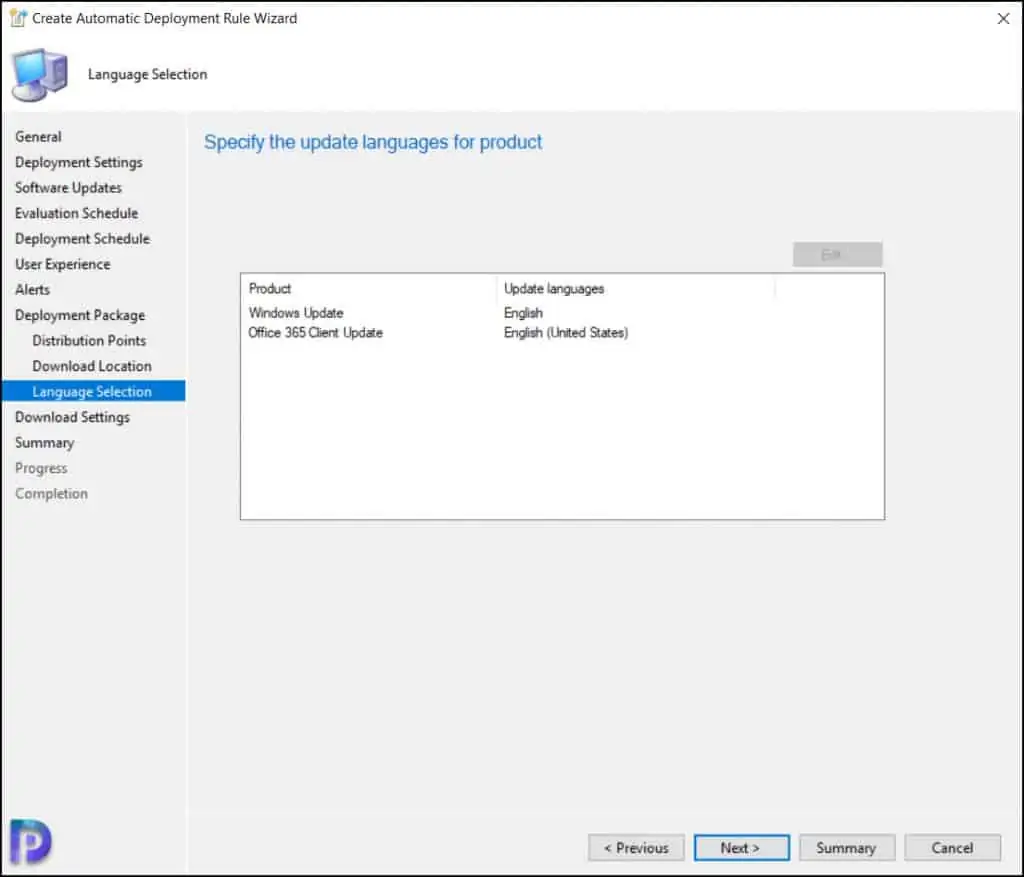This screenshot has width=1024, height=877.
Task: Open Evaluation Schedule page
Action: click(76, 213)
